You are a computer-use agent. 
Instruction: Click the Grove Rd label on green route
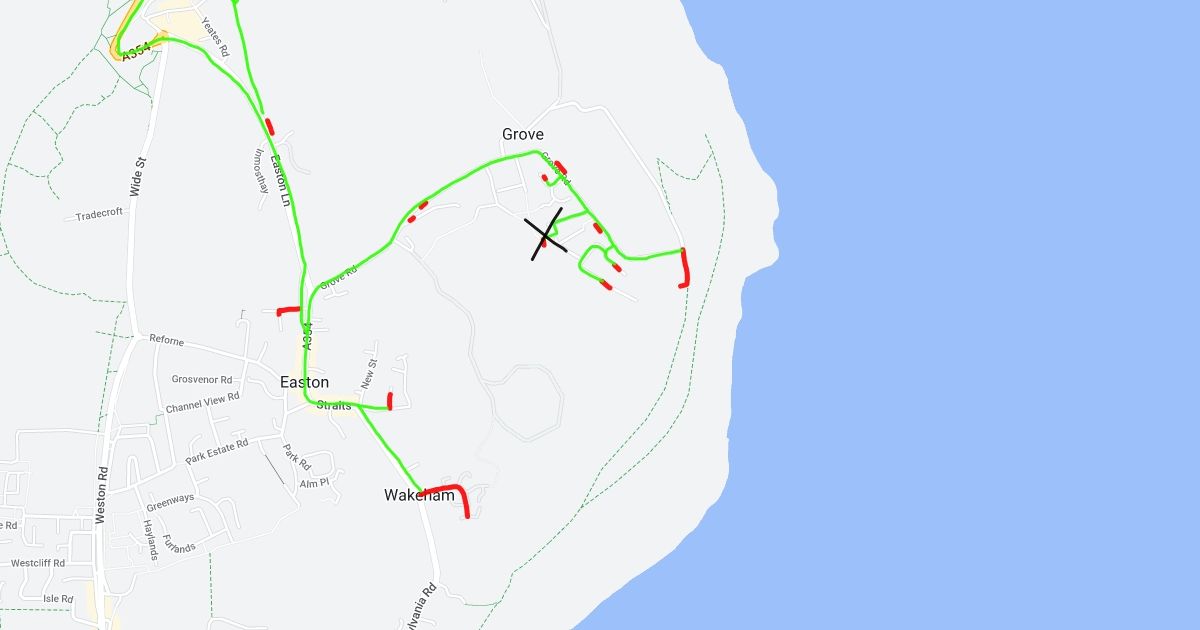tap(338, 278)
